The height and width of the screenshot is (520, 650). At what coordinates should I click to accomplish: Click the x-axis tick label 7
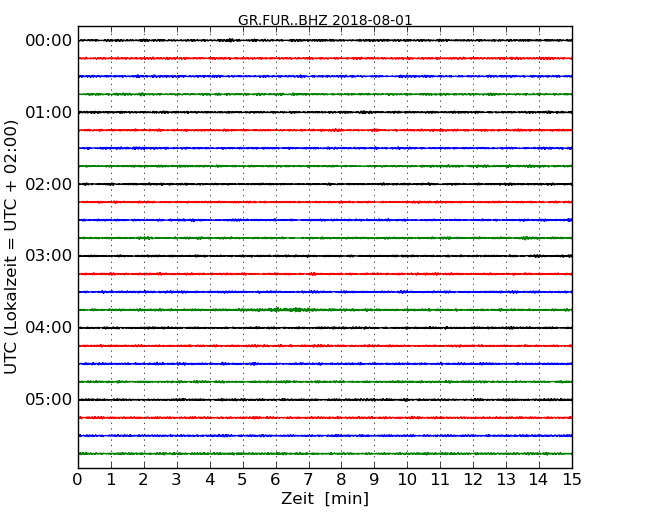tap(308, 479)
